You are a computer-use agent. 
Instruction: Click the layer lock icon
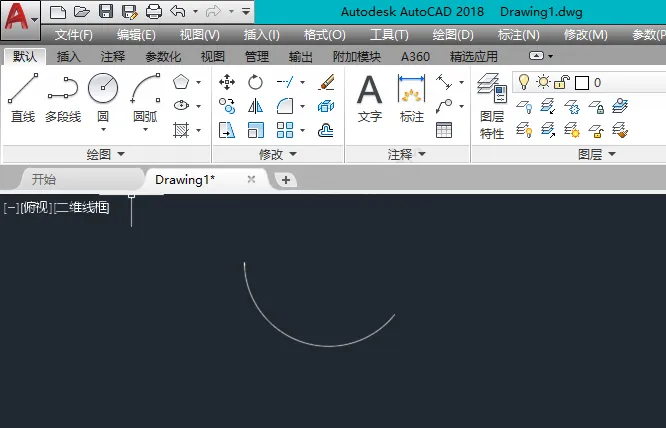click(596, 106)
